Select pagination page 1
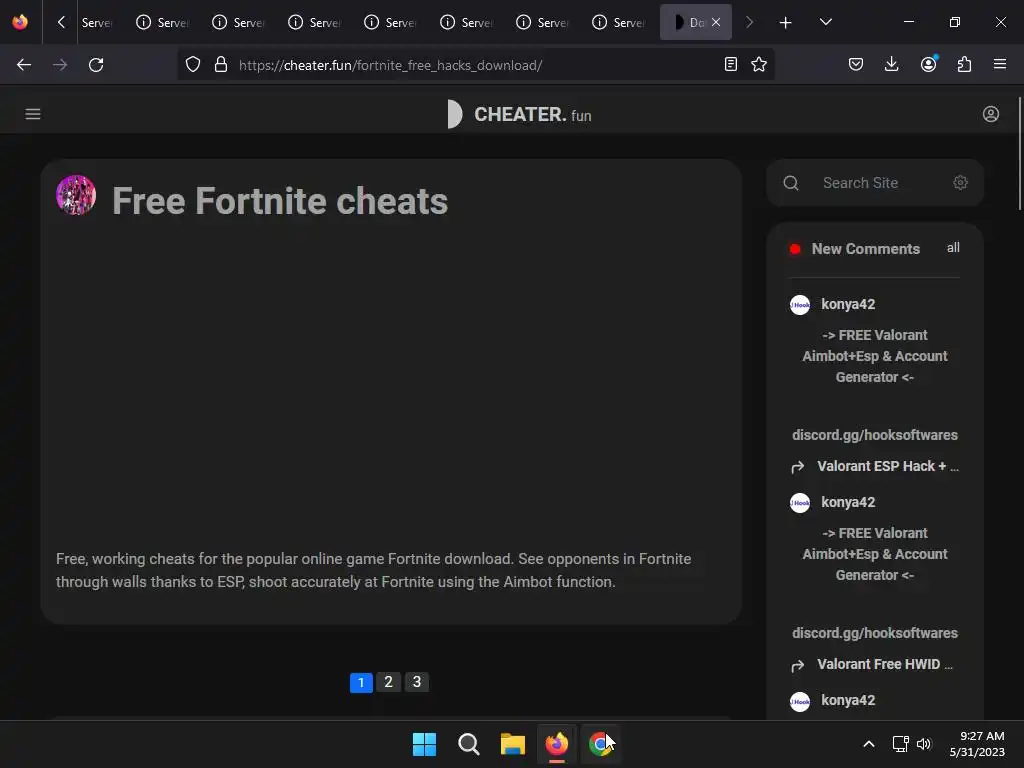Viewport: 1024px width, 768px height. [361, 682]
